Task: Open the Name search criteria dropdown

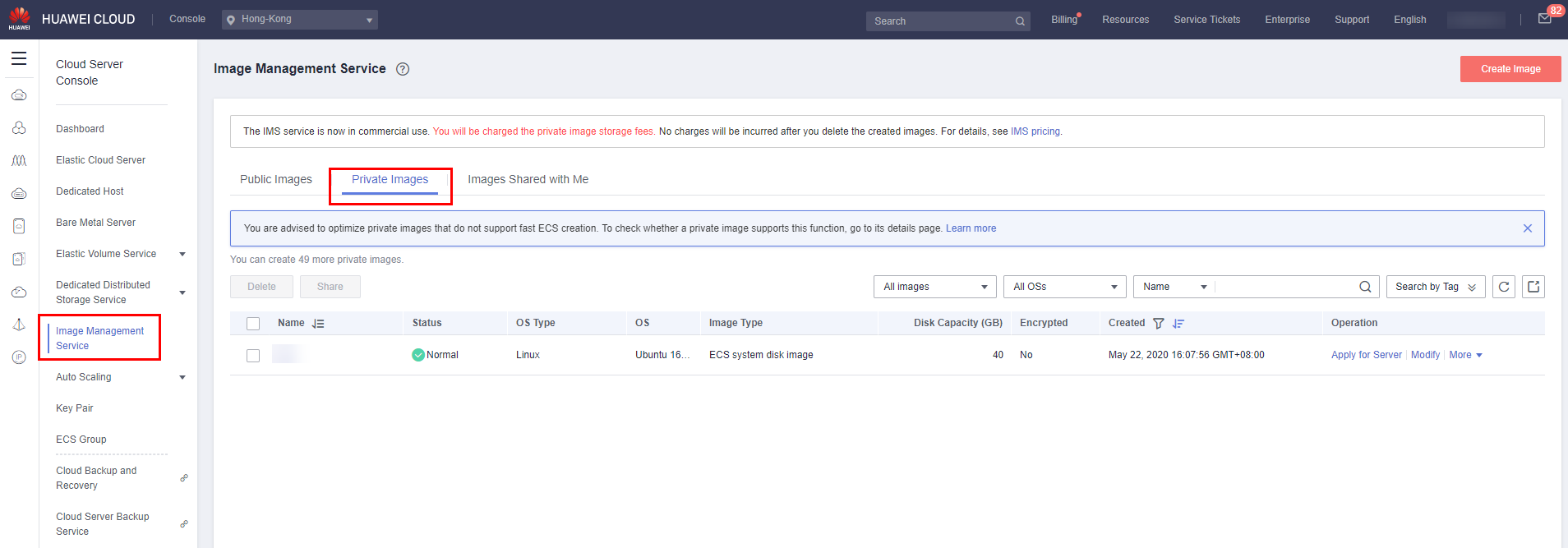Action: [1174, 287]
